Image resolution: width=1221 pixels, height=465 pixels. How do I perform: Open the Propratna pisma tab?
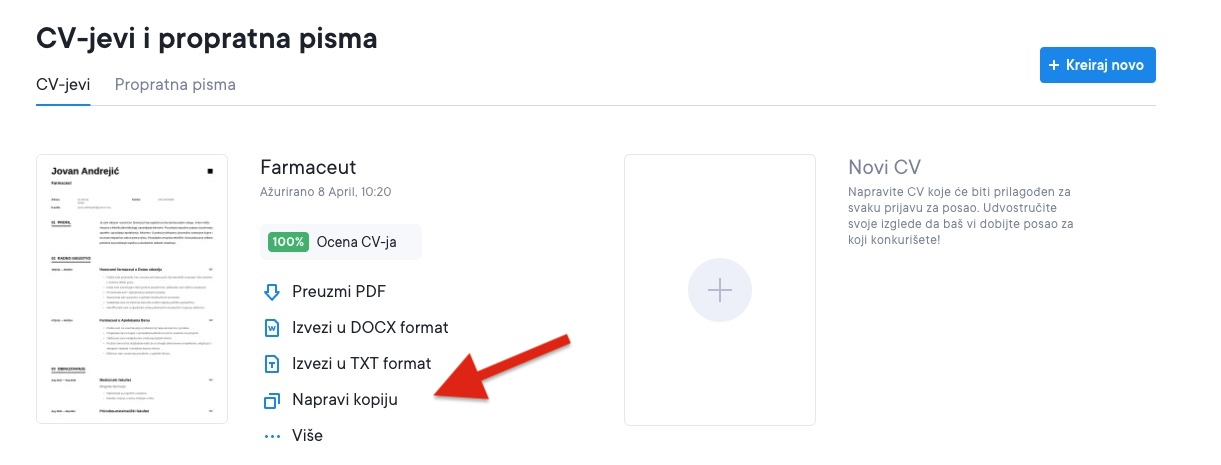point(175,85)
